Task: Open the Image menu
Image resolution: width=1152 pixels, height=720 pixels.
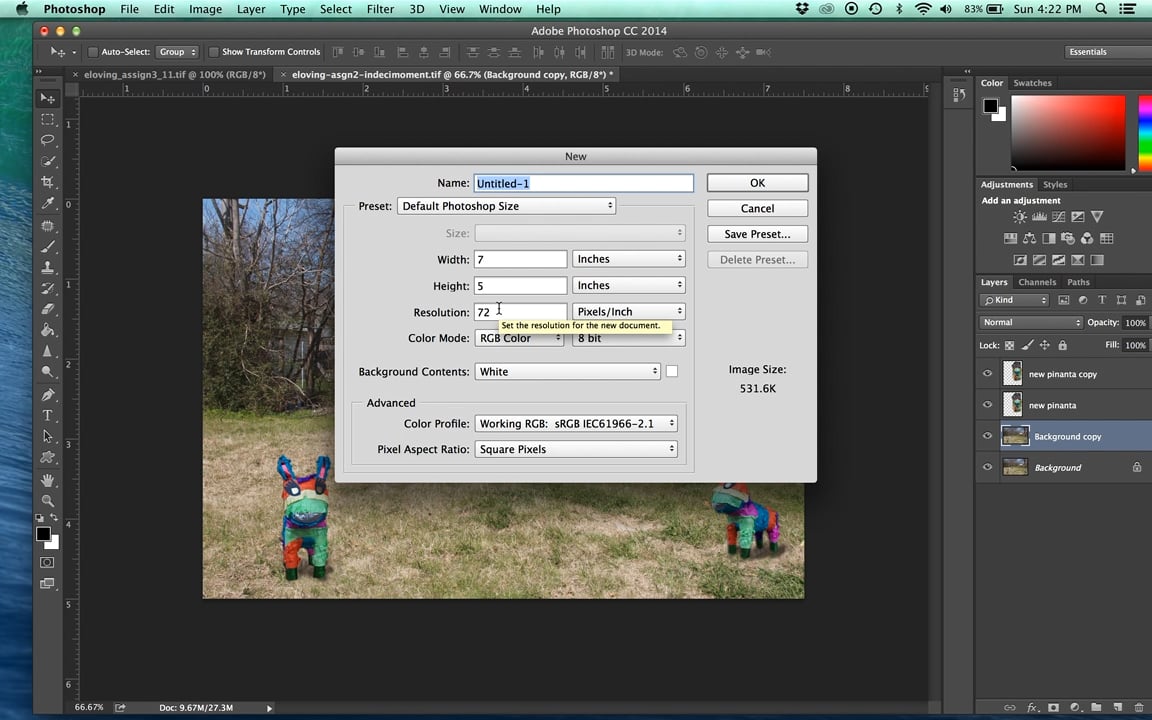Action: [x=205, y=9]
